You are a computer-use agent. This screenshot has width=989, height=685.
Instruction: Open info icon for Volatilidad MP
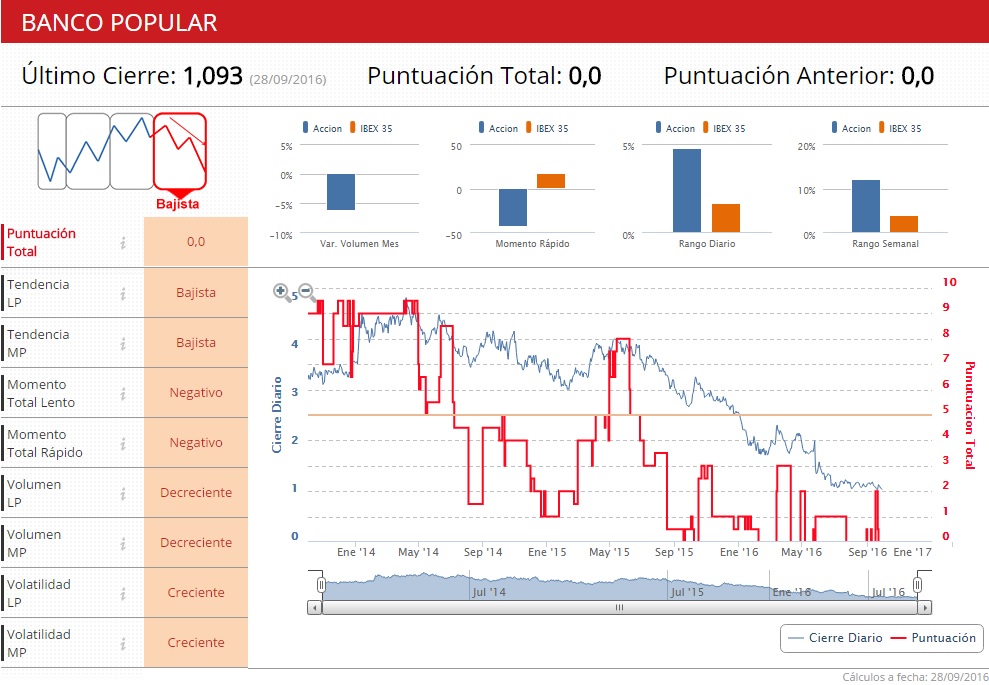[x=123, y=643]
